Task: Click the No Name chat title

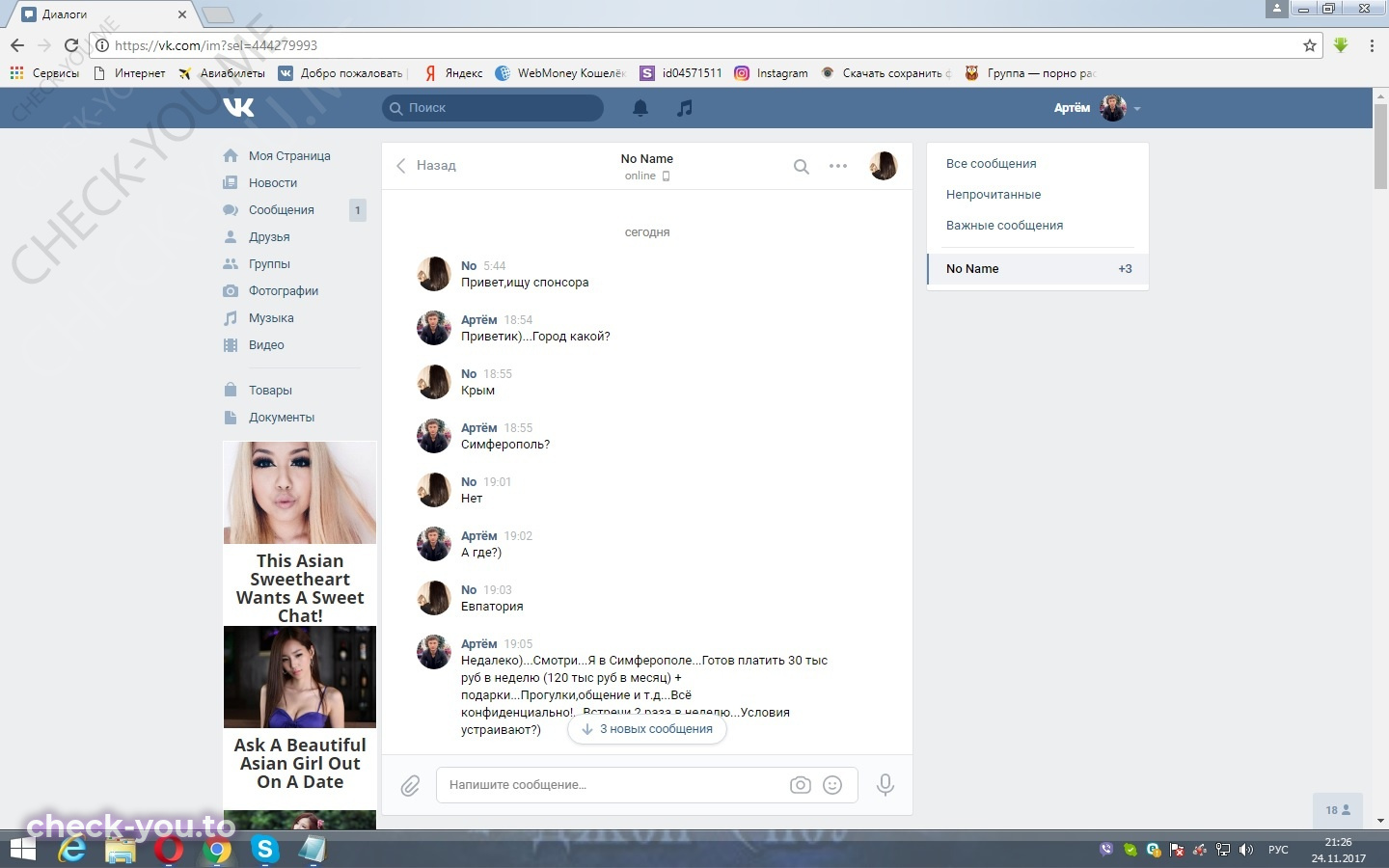Action: (x=647, y=159)
